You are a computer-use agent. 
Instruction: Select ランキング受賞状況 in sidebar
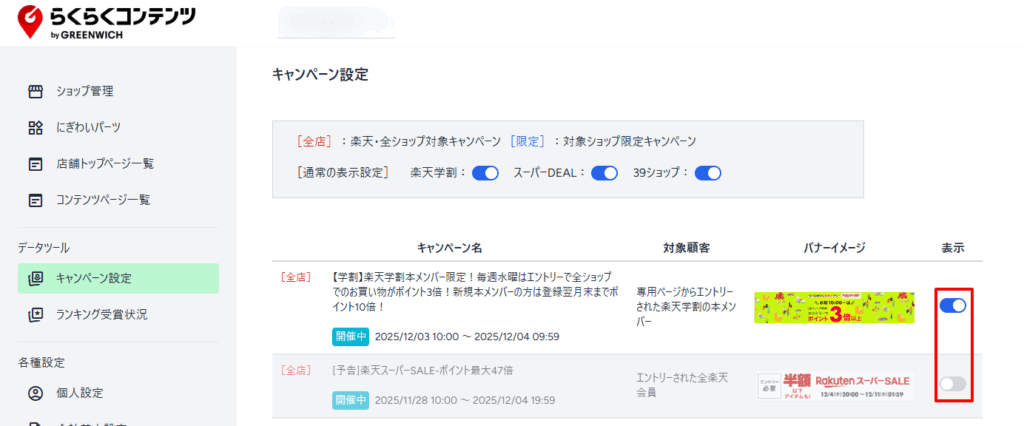coord(101,314)
